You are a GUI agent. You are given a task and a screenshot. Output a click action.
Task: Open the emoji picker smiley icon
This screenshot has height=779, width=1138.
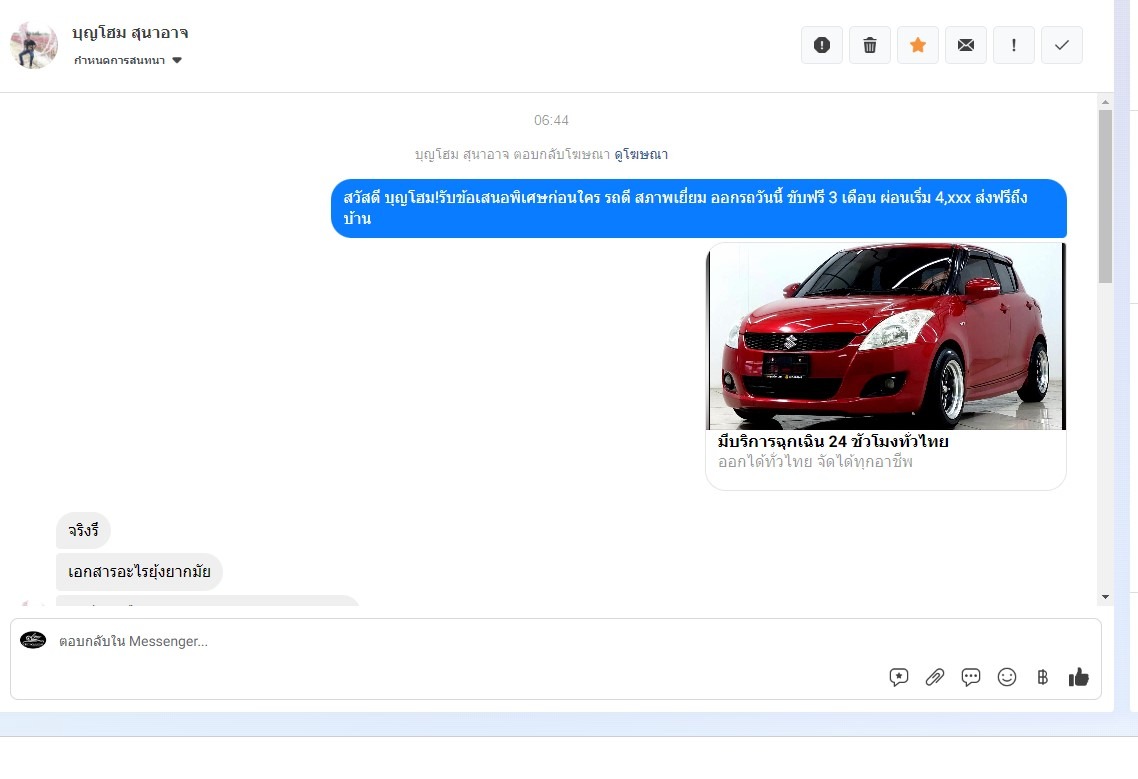(1007, 677)
